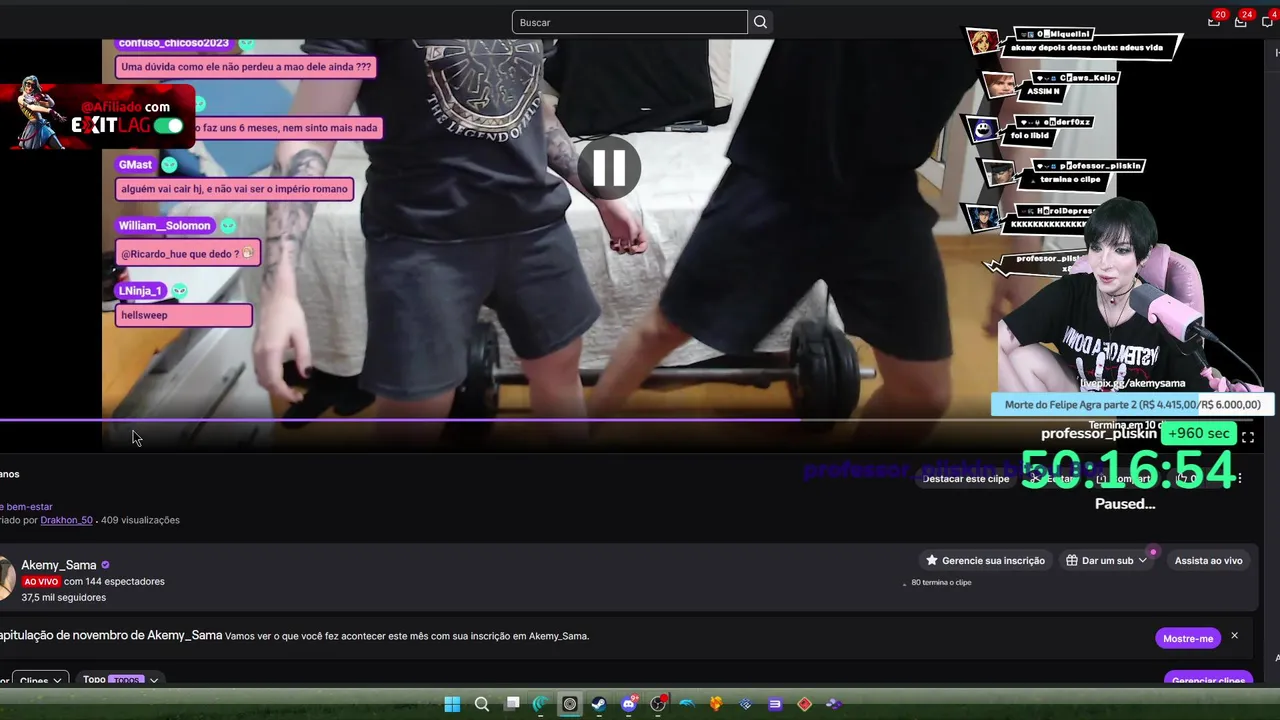
Task: Click GMast chat username
Action: click(x=135, y=165)
